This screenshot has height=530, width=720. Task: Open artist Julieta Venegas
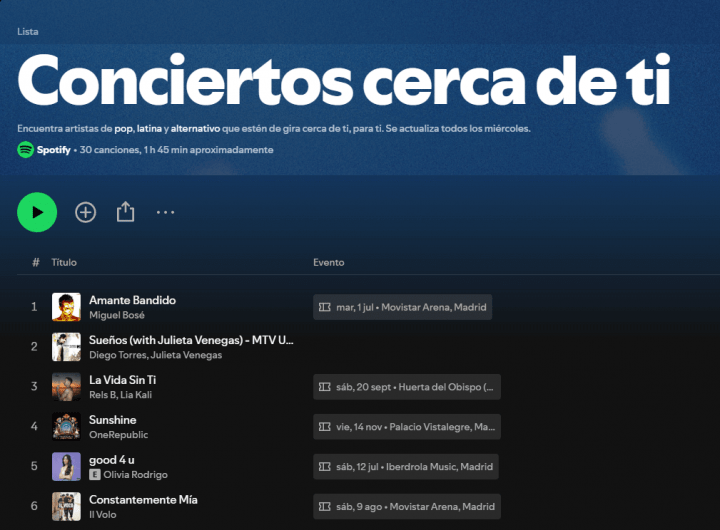coord(186,355)
